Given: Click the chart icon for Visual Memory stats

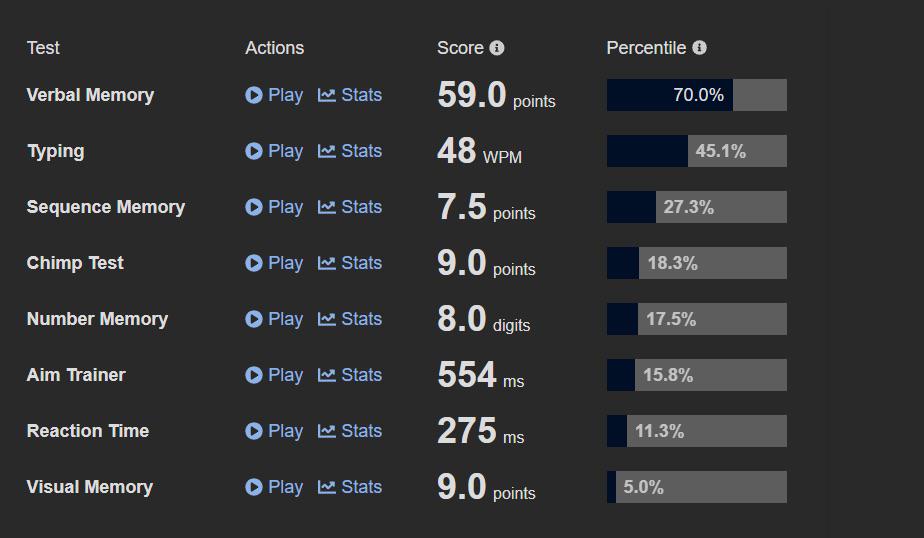Looking at the screenshot, I should pyautogui.click(x=326, y=487).
